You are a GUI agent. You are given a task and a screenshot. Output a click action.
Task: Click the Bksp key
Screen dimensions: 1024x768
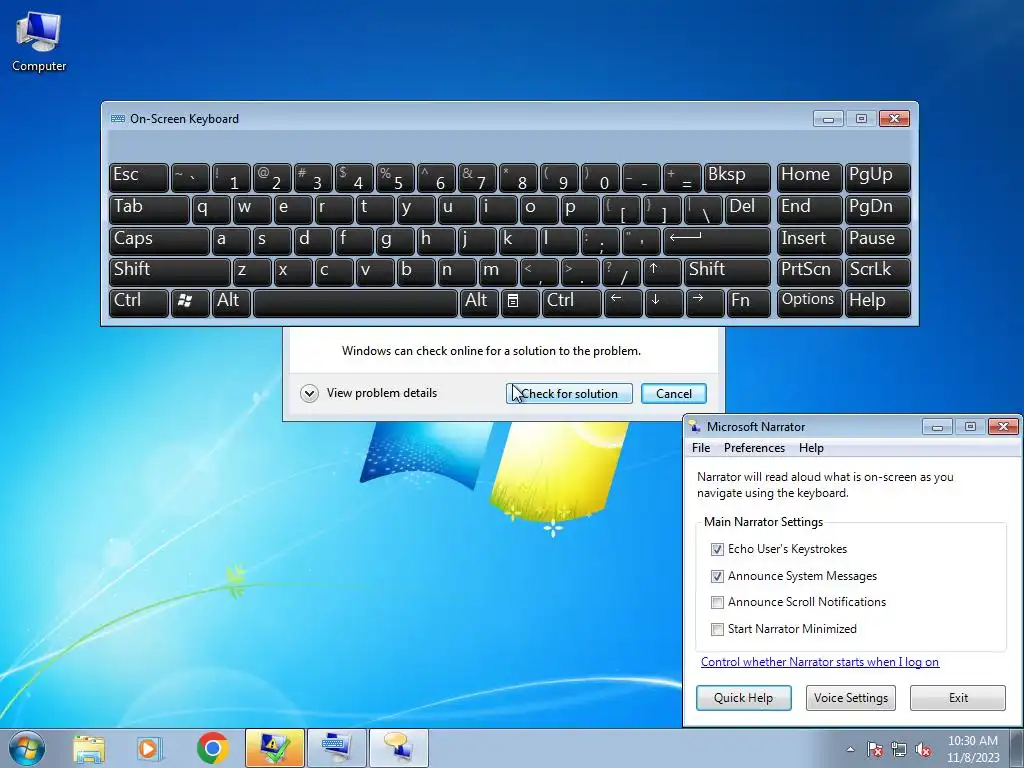click(x=737, y=178)
